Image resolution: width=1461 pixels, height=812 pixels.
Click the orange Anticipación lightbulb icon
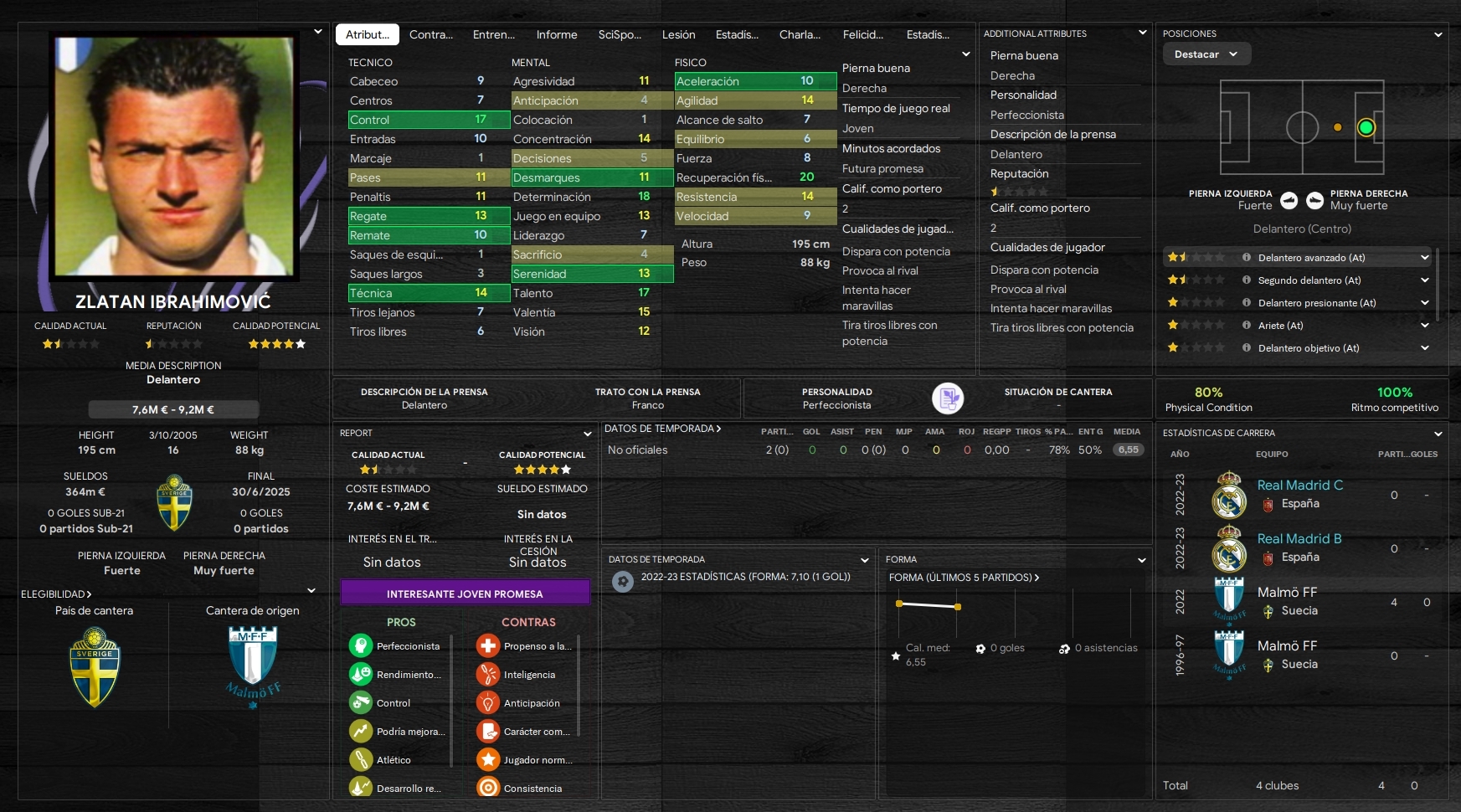pos(488,702)
